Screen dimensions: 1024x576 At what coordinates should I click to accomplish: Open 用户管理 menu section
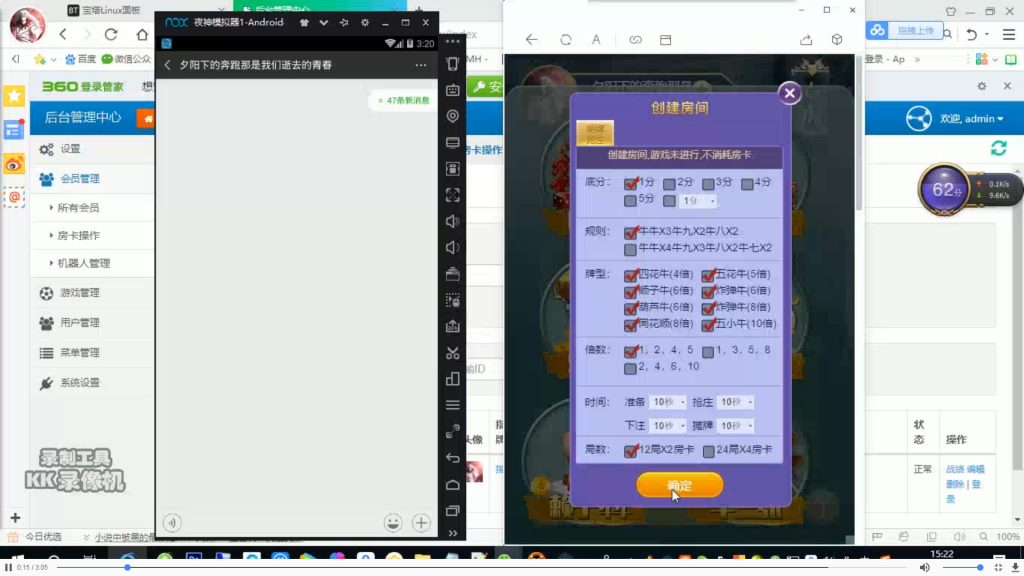tap(80, 323)
